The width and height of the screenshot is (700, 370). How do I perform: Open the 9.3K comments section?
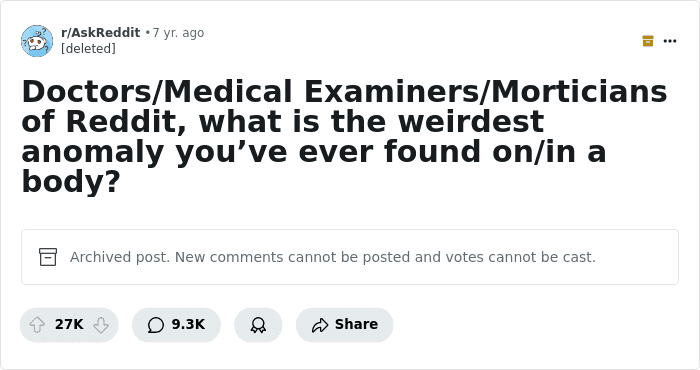click(176, 325)
